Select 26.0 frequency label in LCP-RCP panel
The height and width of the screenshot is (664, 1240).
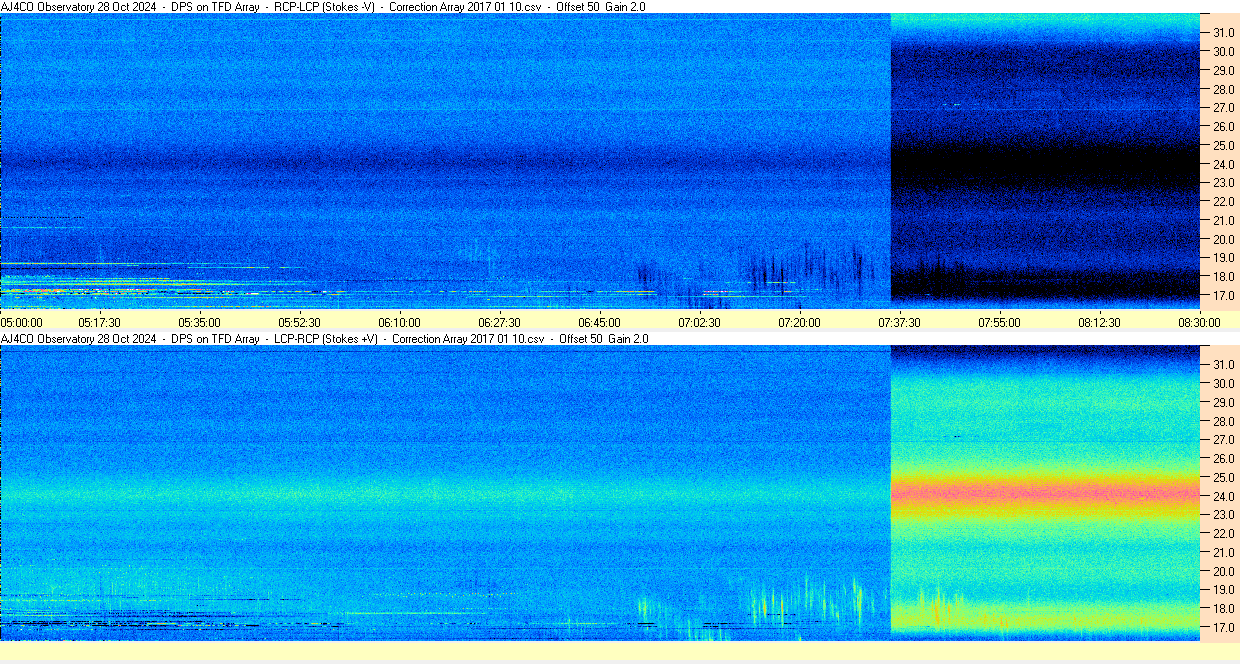point(1224,458)
